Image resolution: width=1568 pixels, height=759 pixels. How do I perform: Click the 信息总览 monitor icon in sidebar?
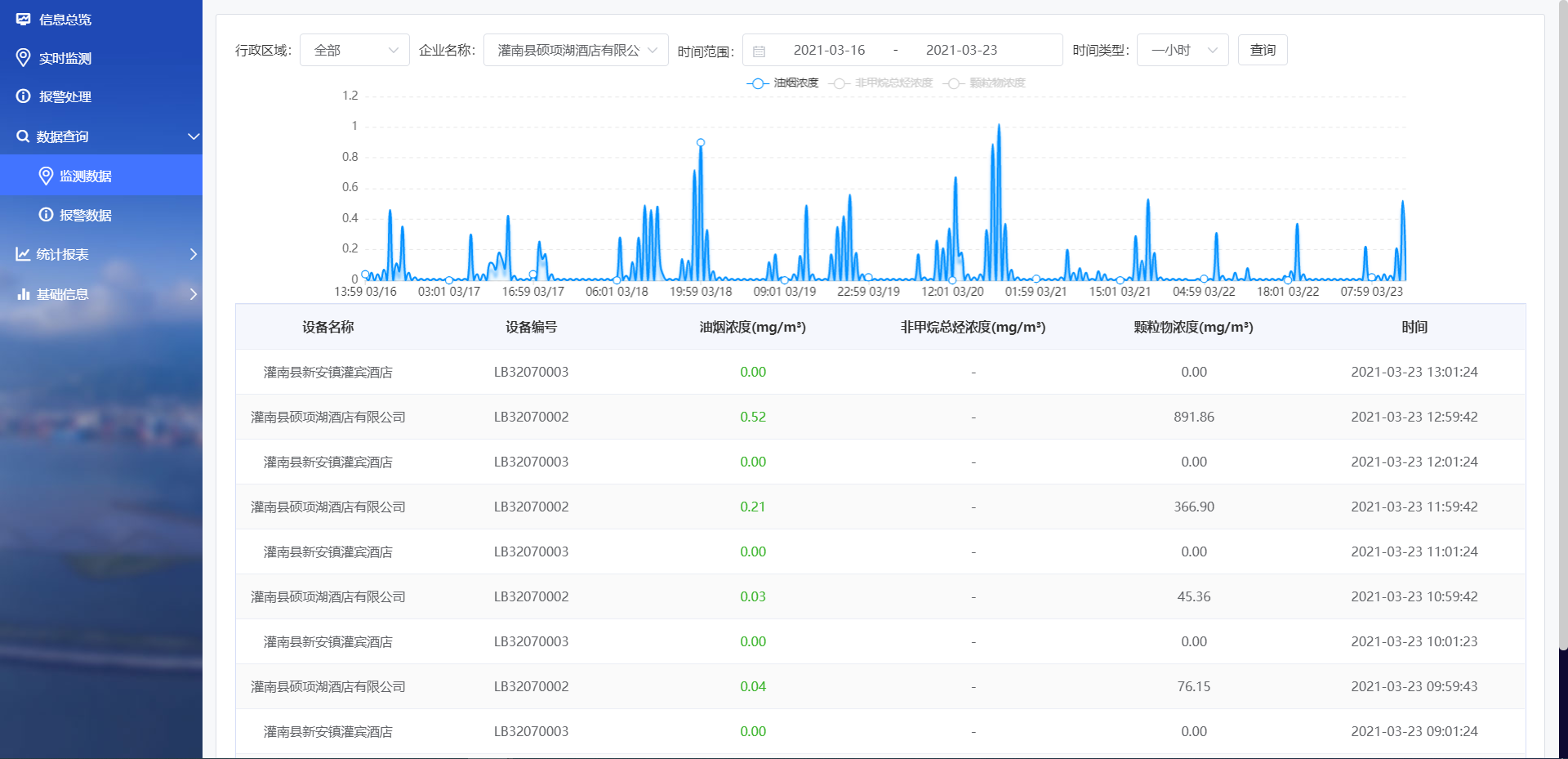tap(23, 19)
